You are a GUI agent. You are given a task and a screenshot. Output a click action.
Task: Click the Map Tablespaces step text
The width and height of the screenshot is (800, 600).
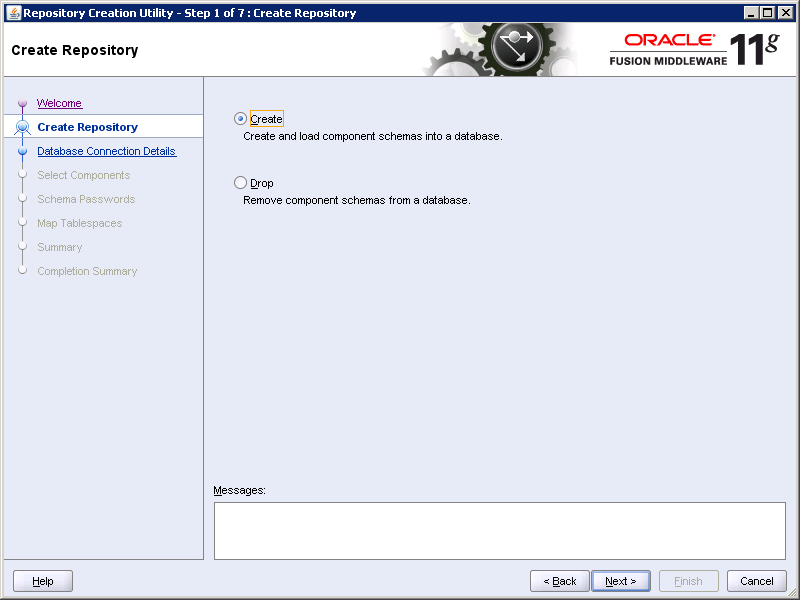tap(80, 223)
